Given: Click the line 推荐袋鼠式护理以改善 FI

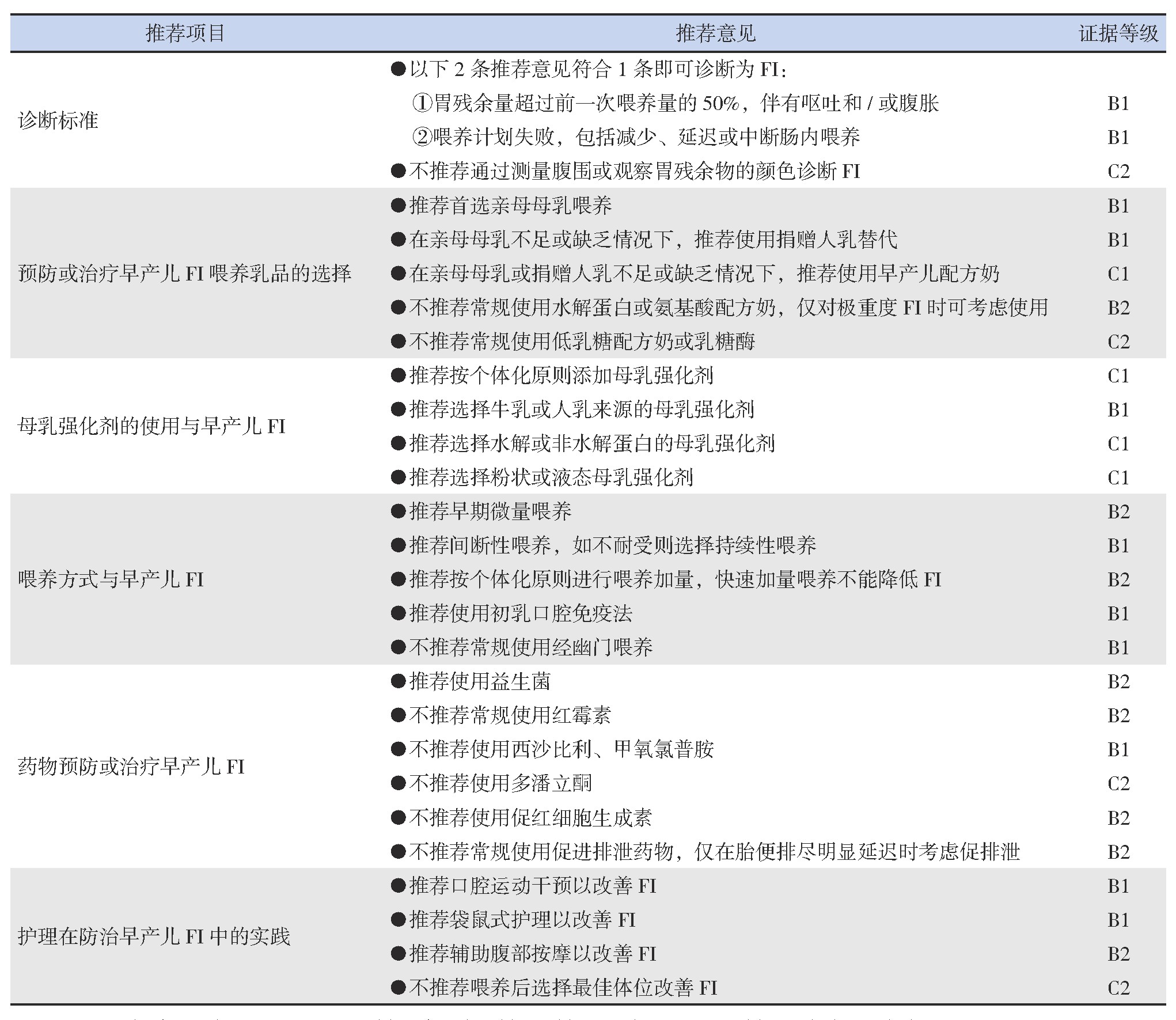Looking at the screenshot, I should click(513, 920).
